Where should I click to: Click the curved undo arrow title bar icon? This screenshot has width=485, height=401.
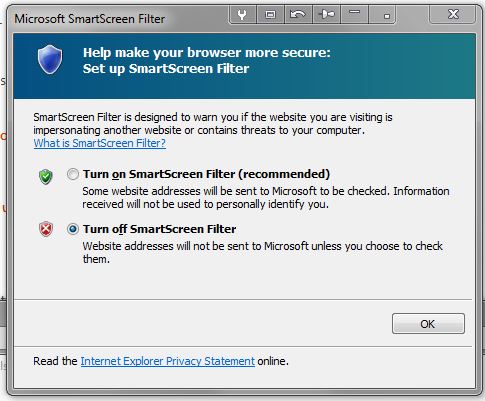point(298,15)
